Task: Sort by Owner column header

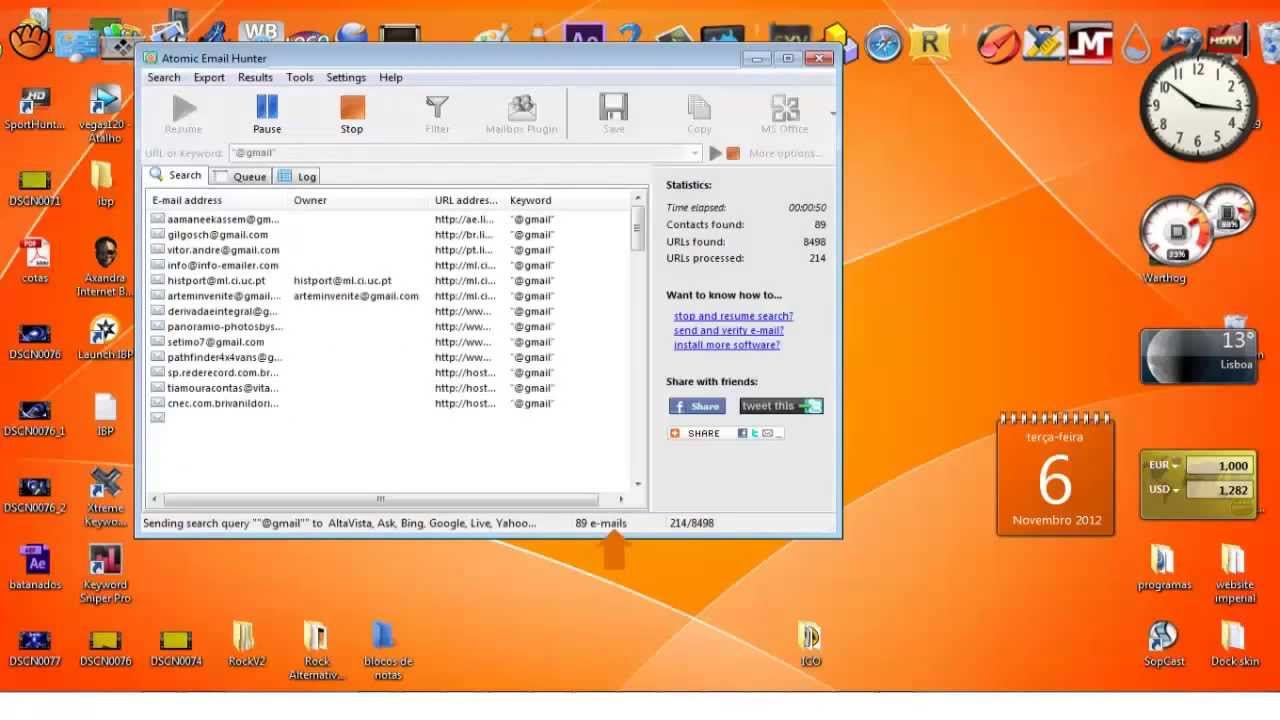Action: click(x=360, y=200)
